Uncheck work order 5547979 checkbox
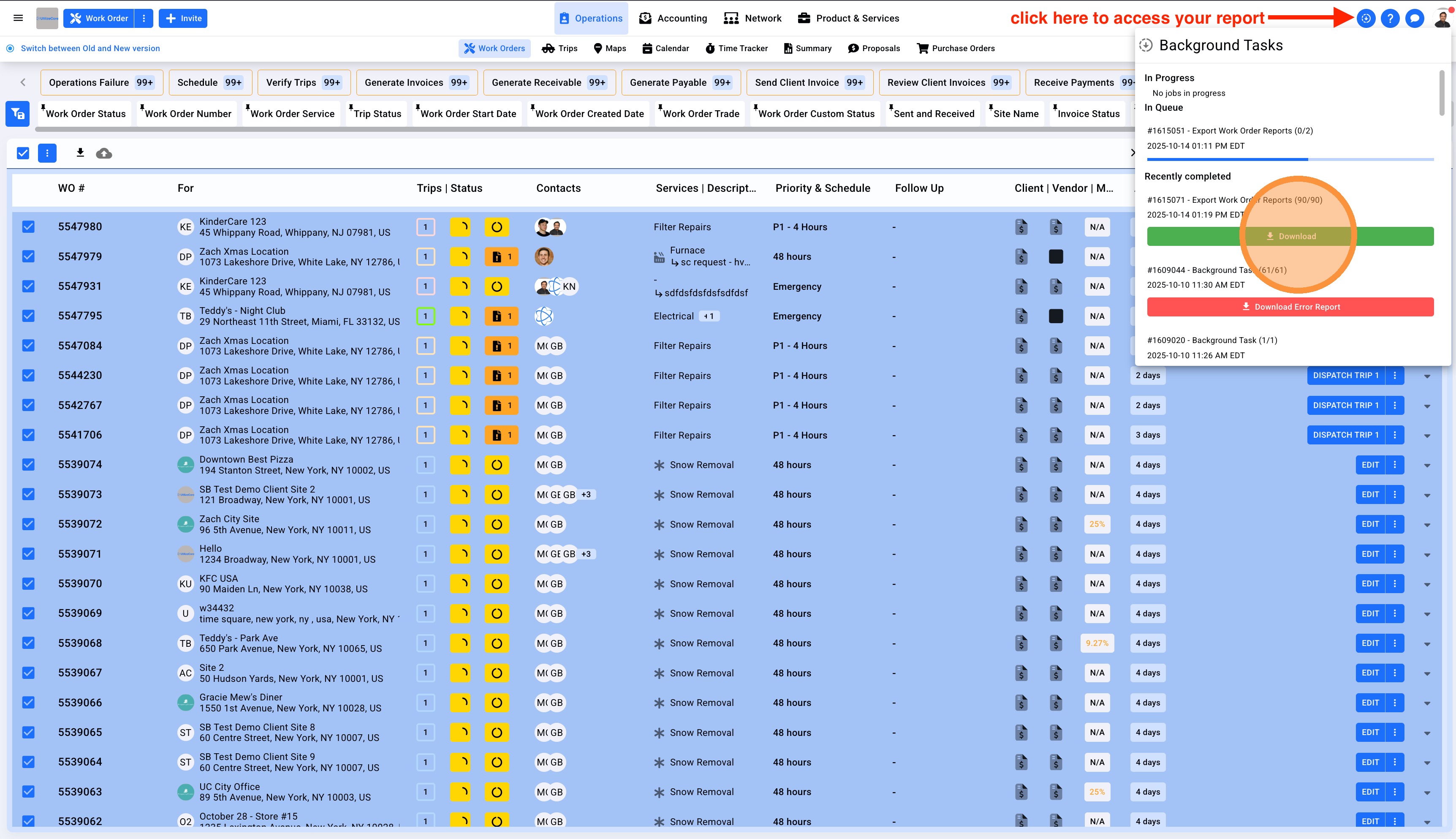Screen dimensions: 1456x839 pos(28,256)
